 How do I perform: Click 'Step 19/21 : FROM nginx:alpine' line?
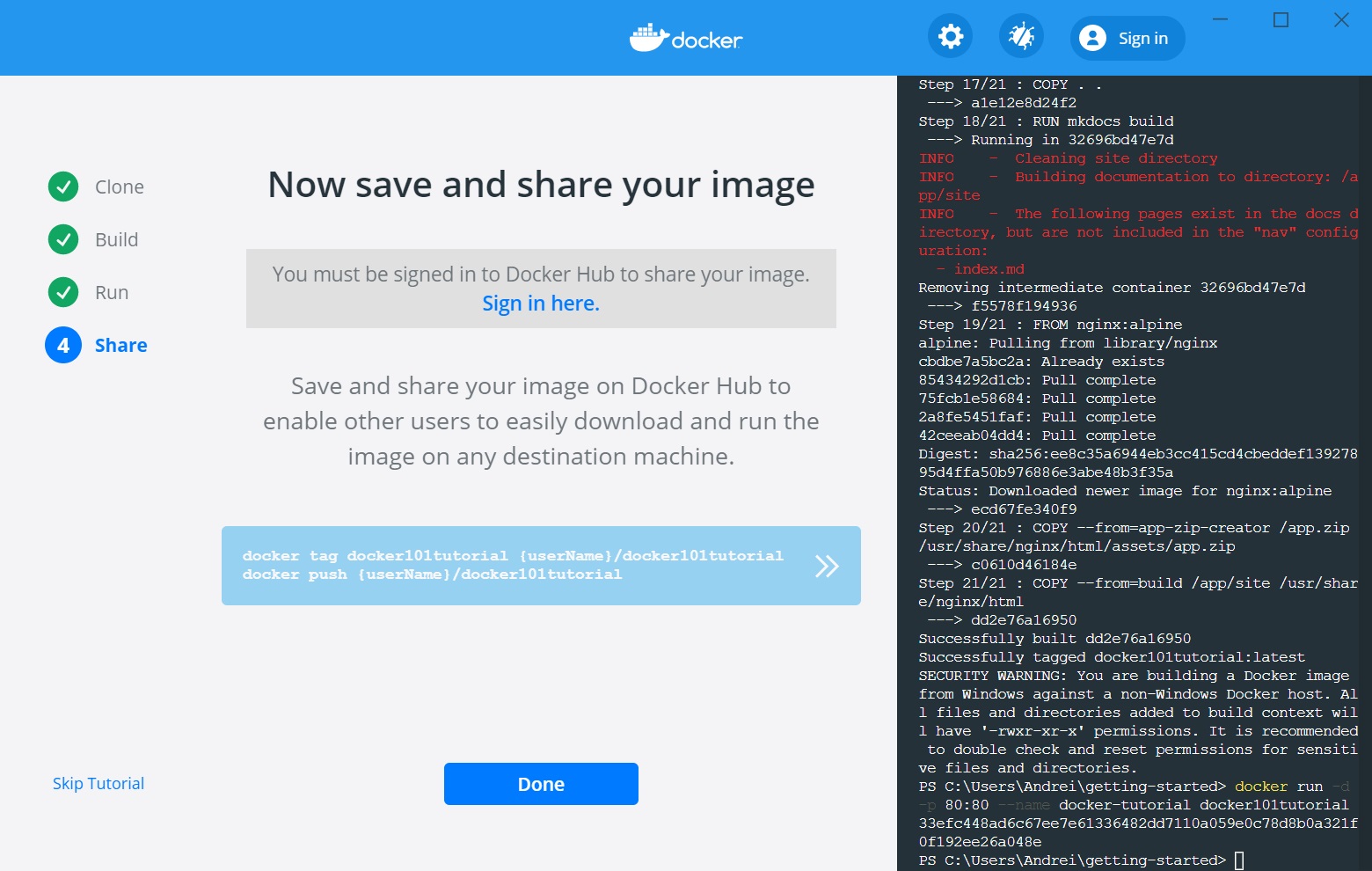coord(1050,325)
